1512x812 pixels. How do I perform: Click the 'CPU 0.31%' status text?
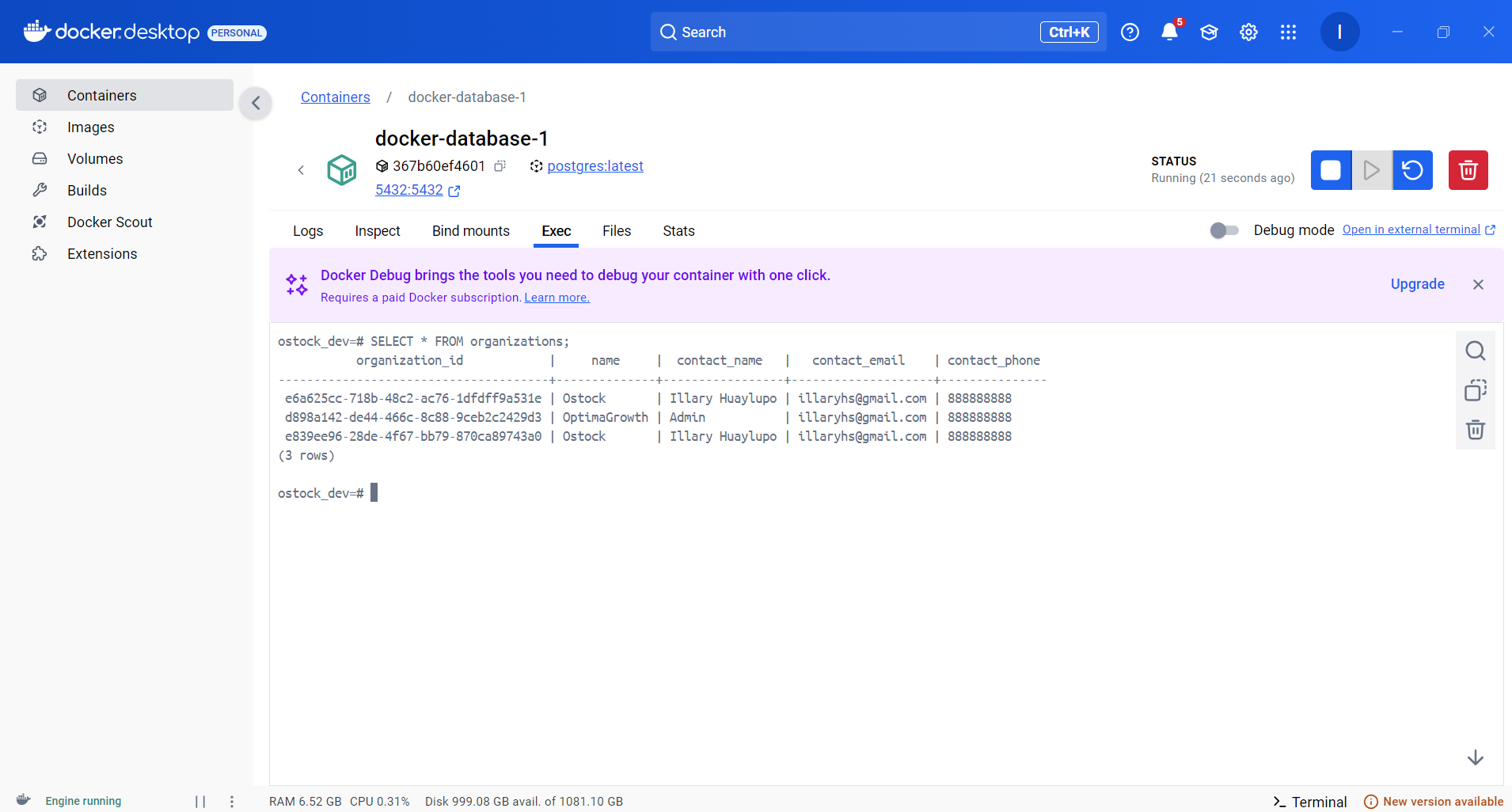click(380, 802)
